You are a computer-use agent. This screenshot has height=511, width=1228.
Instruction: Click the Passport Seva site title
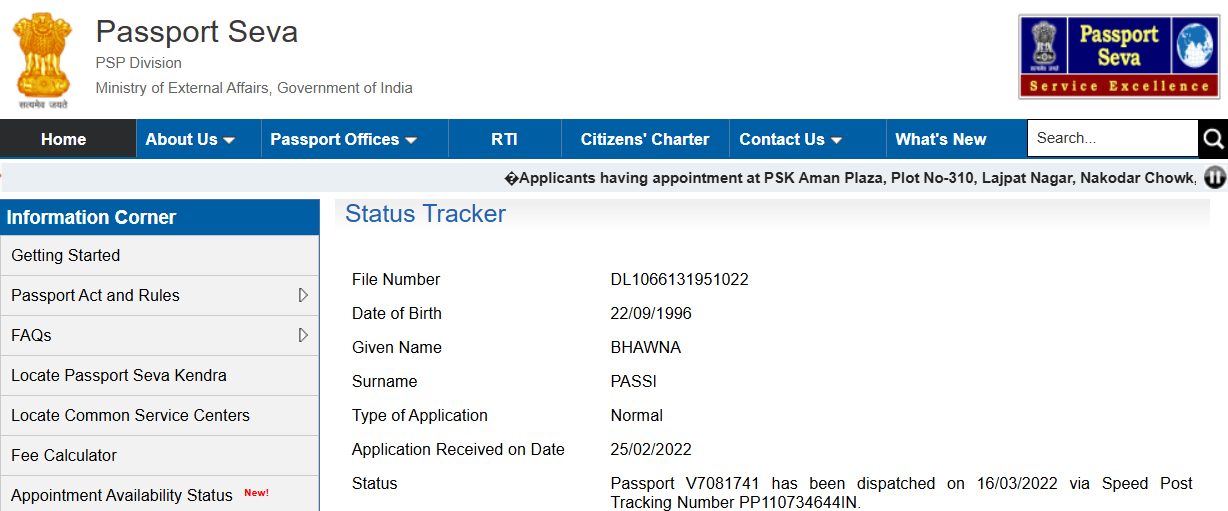click(197, 32)
